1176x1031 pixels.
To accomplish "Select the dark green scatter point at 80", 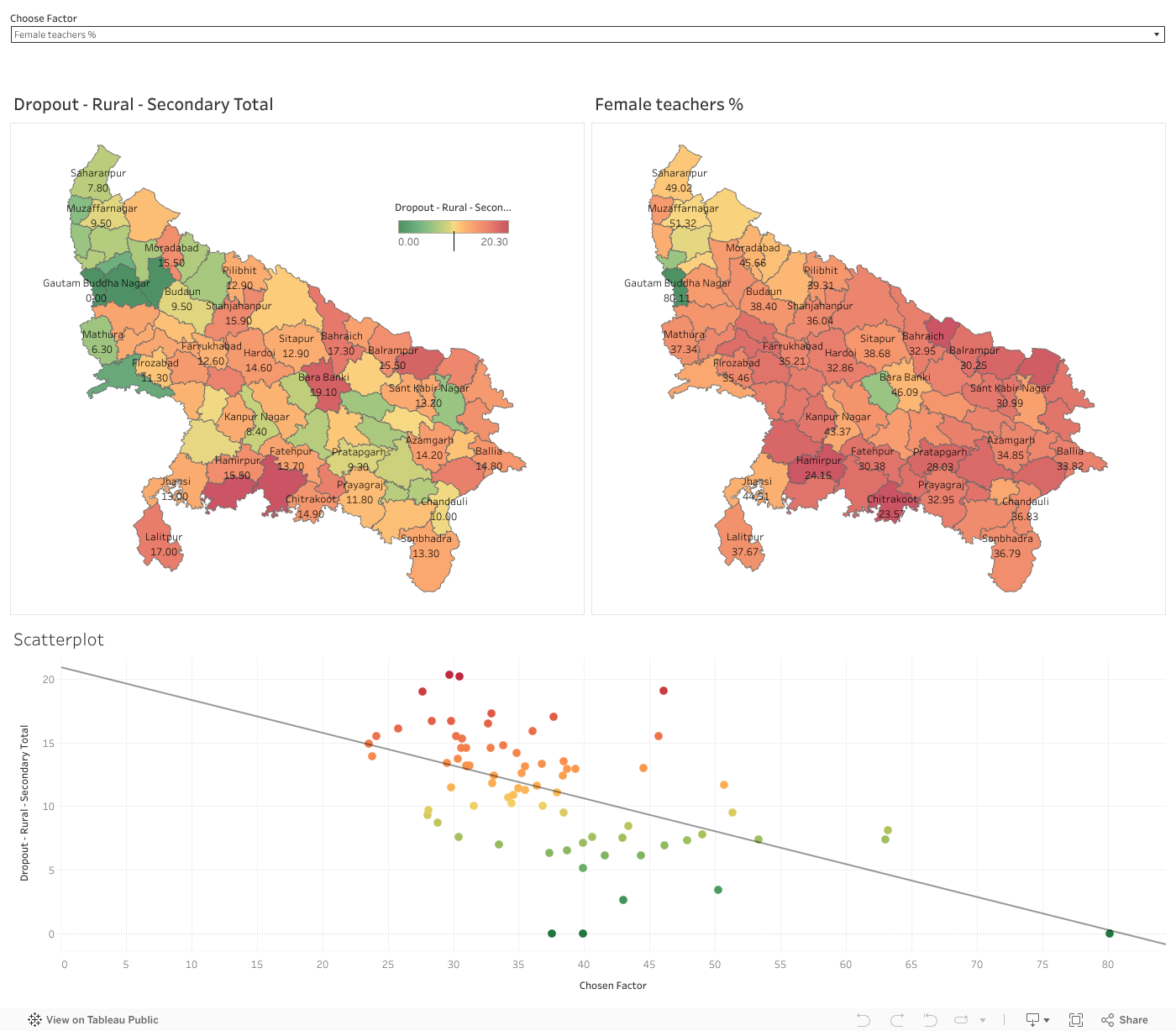I will pyautogui.click(x=1110, y=934).
